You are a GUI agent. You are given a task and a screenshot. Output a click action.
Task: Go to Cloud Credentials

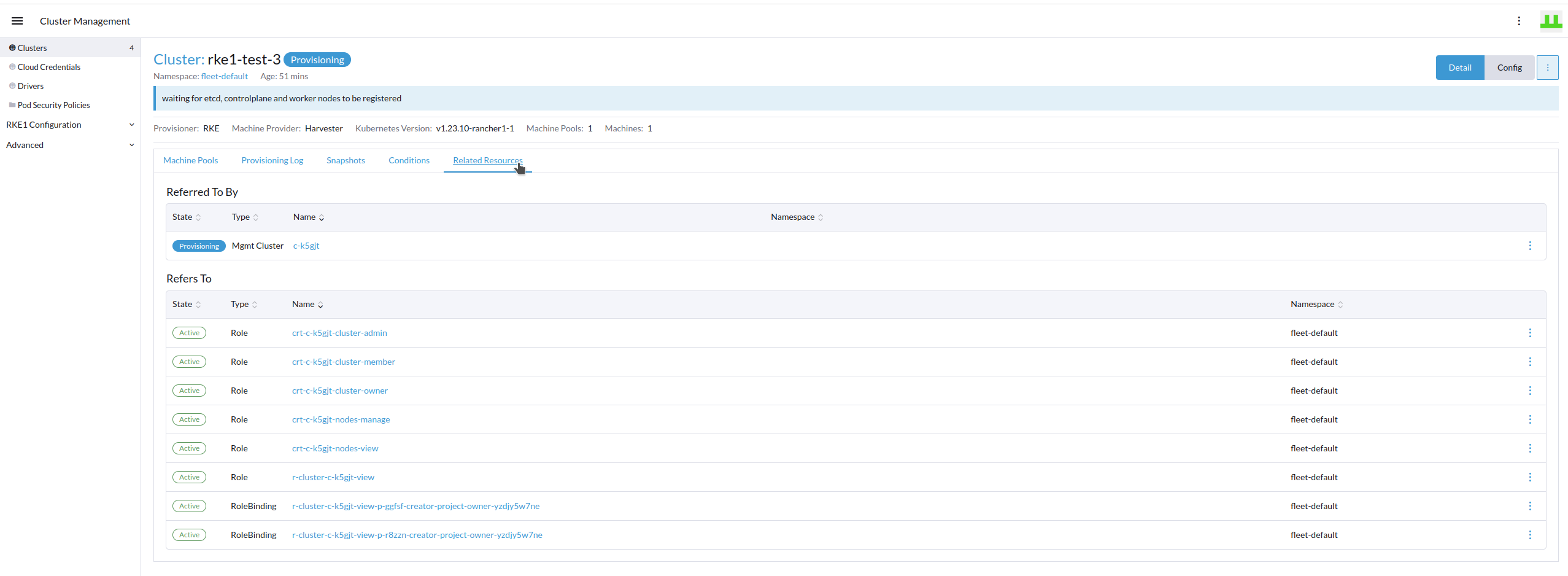70,67
